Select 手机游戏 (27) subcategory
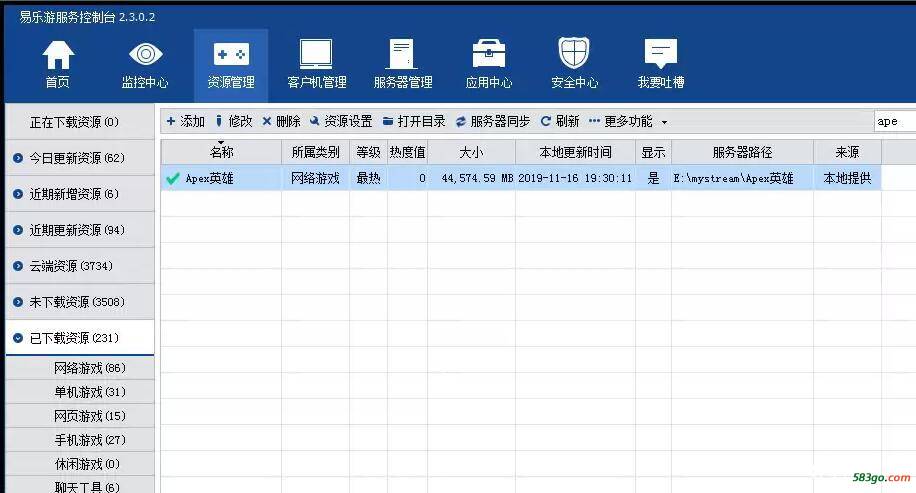 click(80, 440)
